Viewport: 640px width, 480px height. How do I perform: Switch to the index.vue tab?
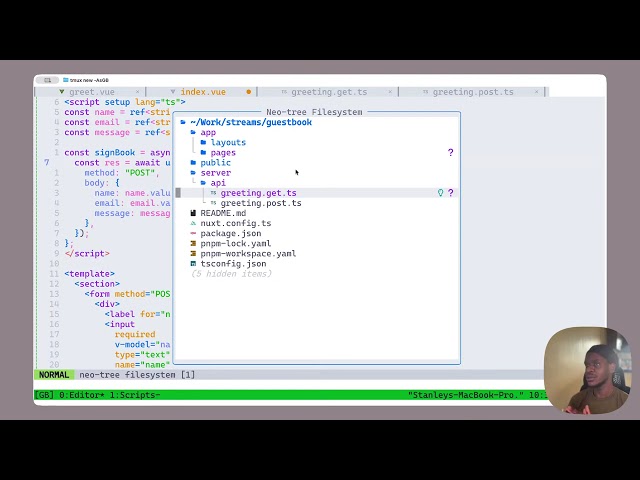pos(203,92)
